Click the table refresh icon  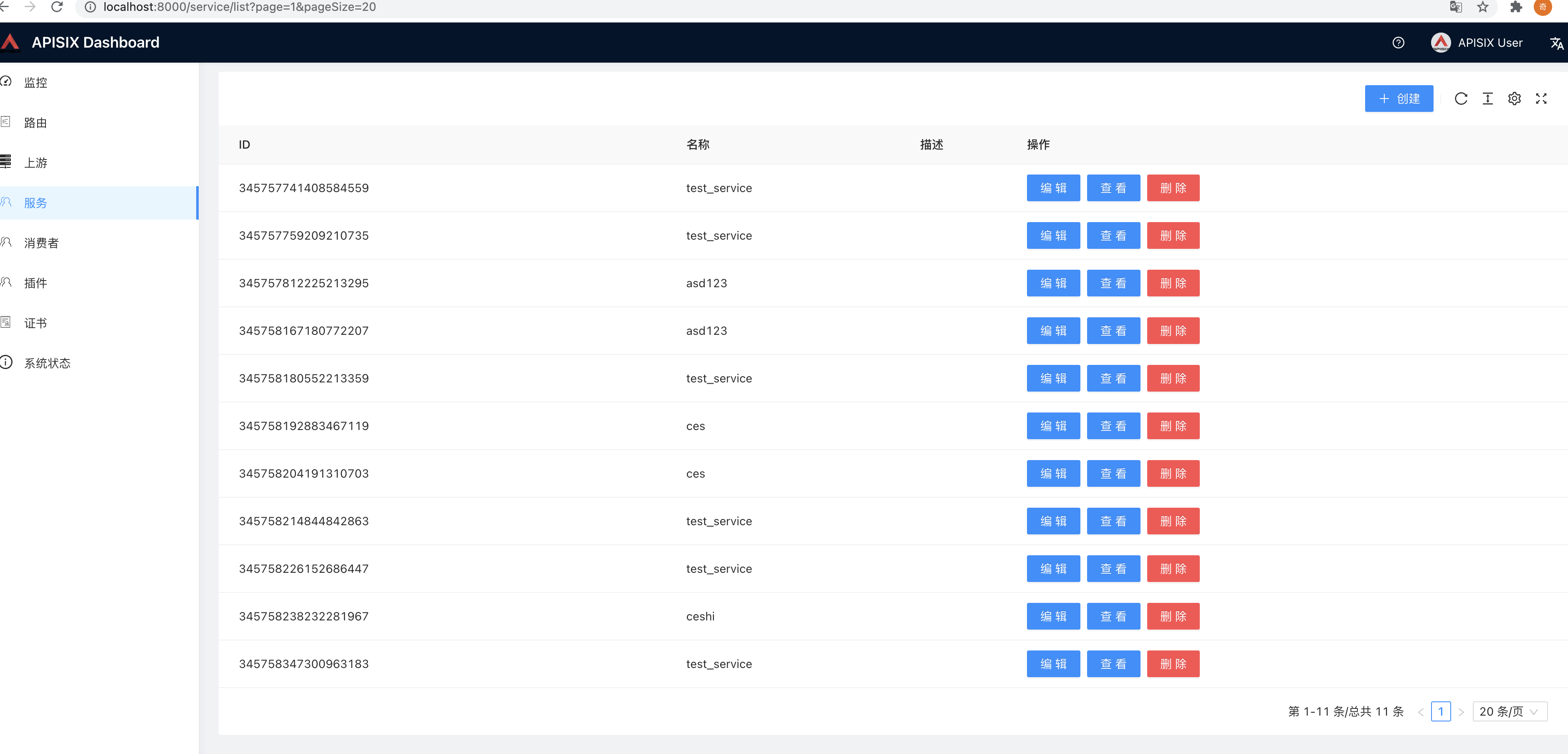coord(1460,99)
